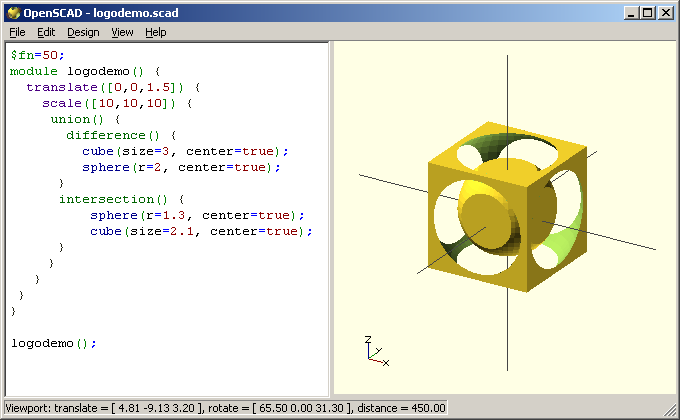680x420 pixels.
Task: Click the cube(size=3, center=true); line
Action: [x=185, y=151]
